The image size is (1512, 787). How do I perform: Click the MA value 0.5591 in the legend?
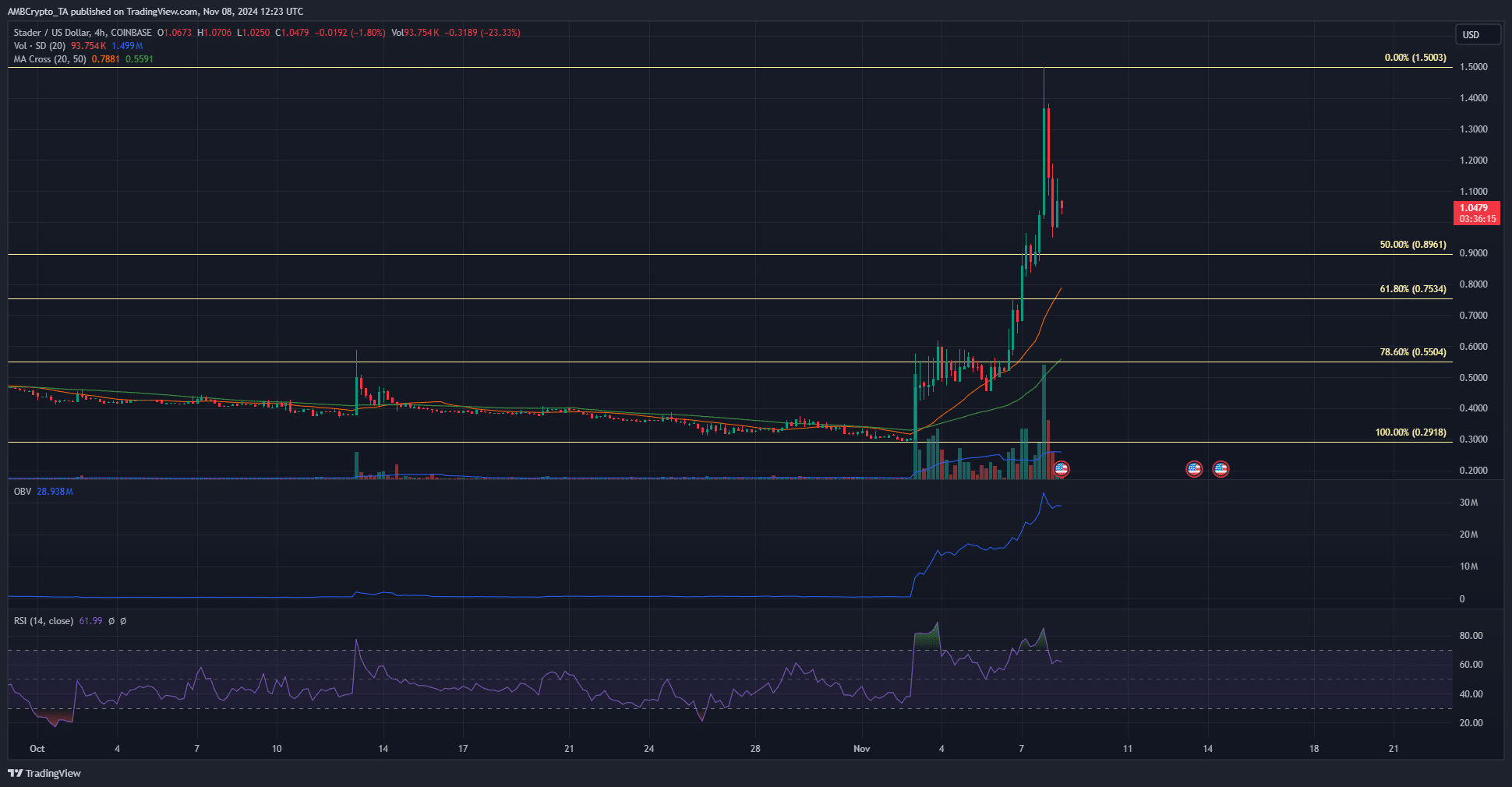point(140,59)
